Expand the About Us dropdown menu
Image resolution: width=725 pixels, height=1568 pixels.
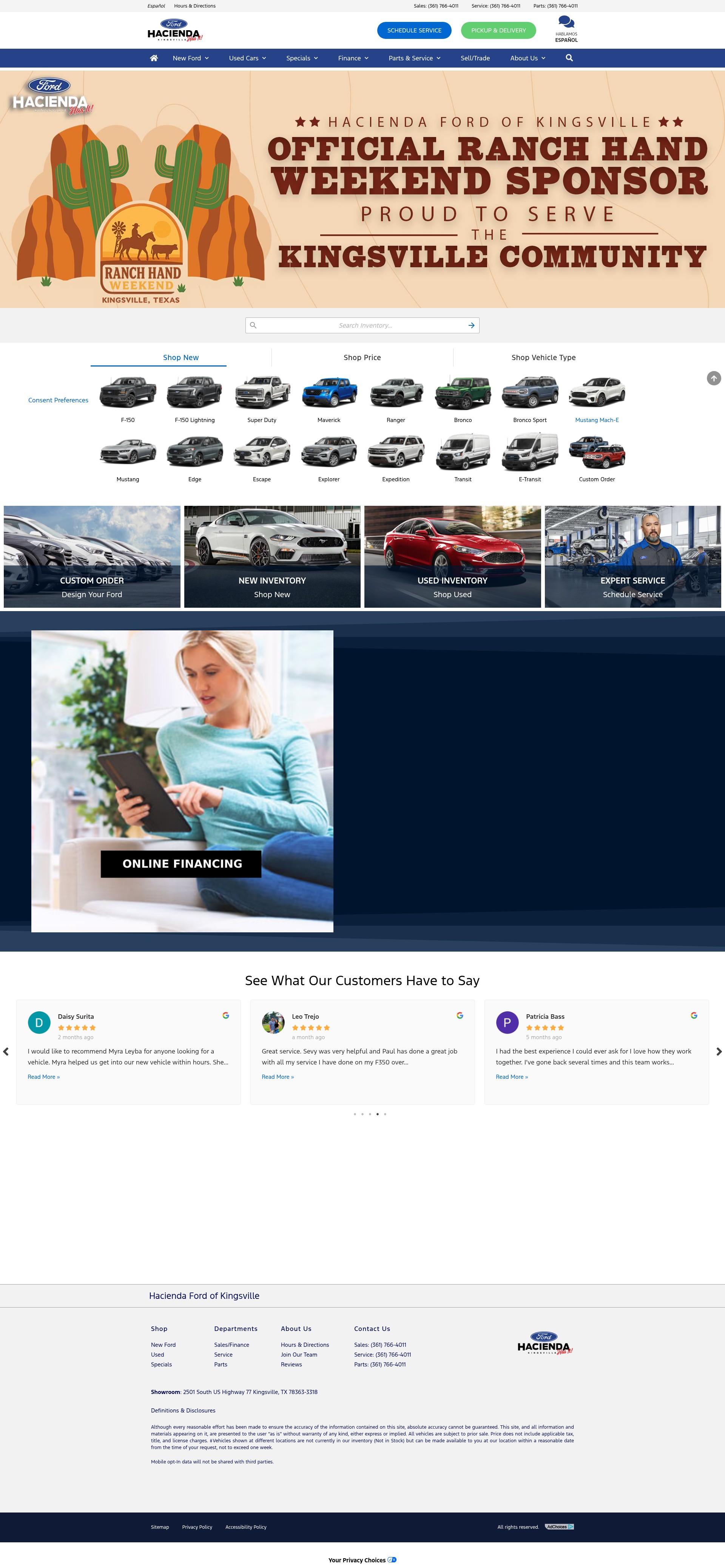pyautogui.click(x=528, y=59)
